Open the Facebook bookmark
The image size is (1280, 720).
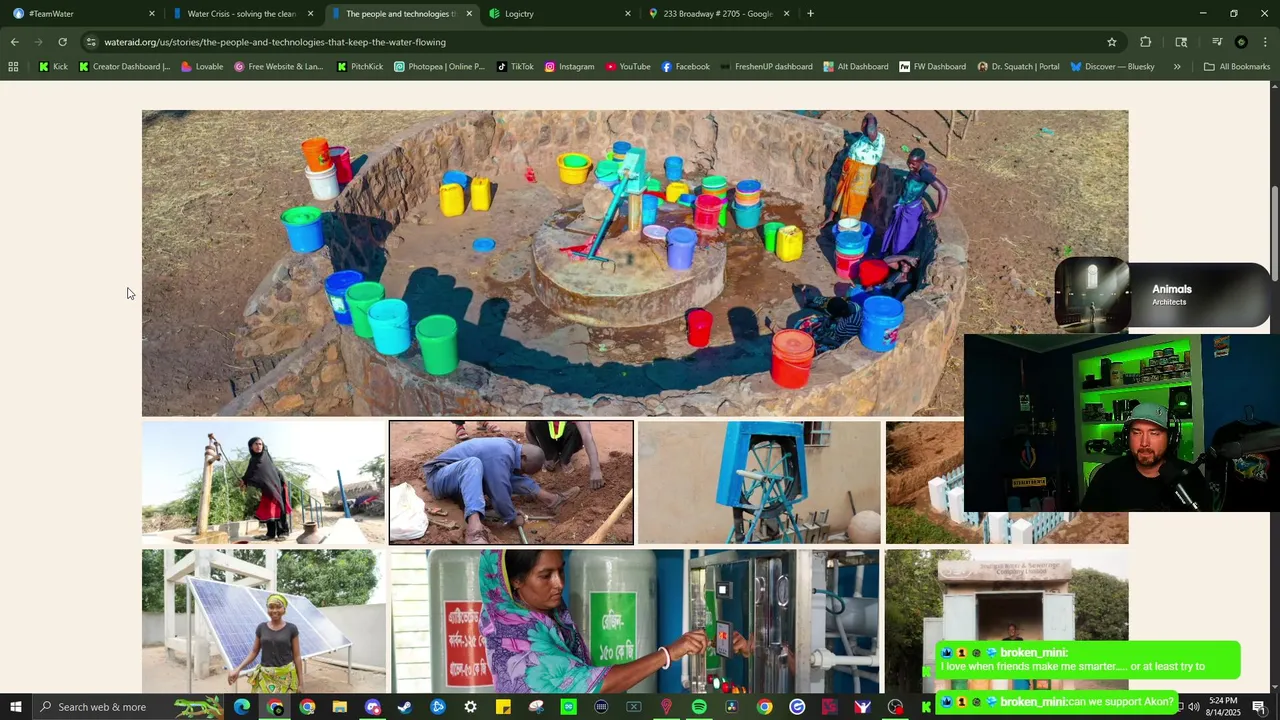coord(686,67)
